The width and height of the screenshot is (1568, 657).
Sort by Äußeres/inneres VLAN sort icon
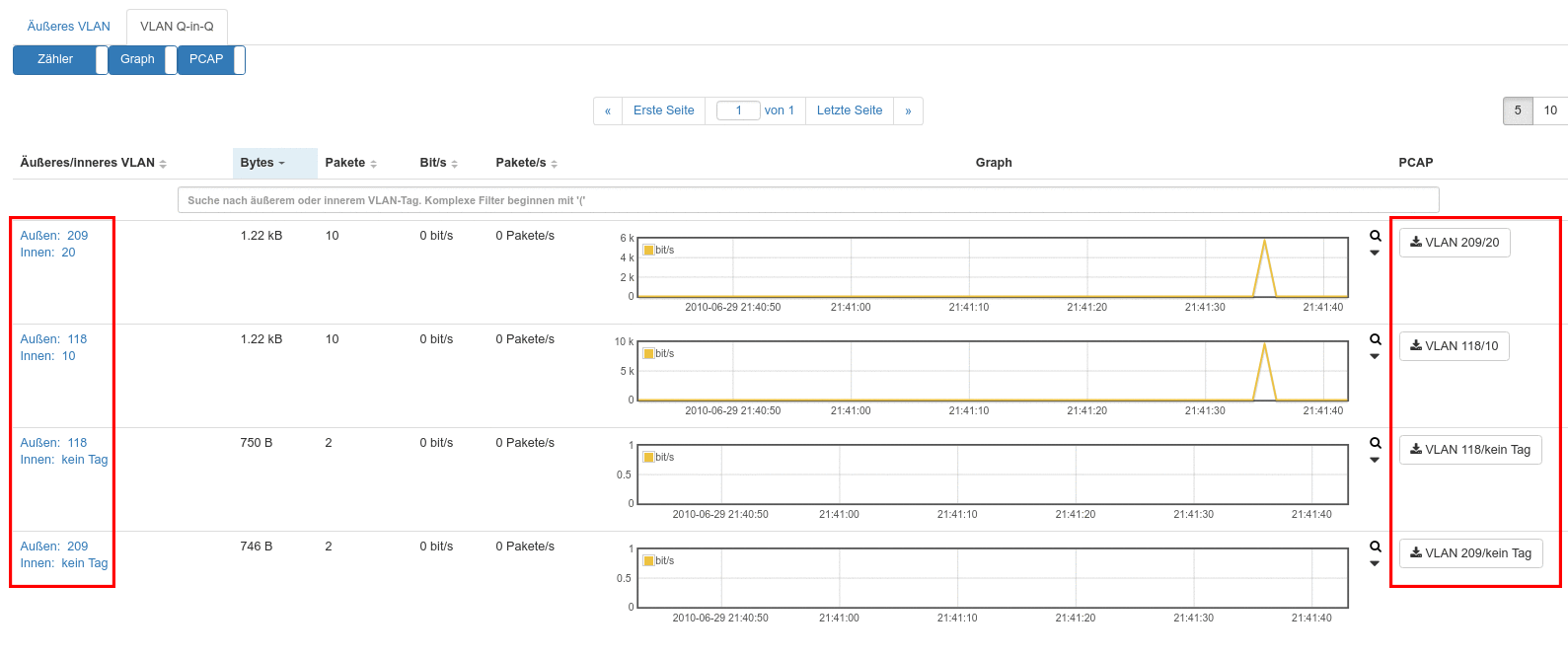[163, 164]
